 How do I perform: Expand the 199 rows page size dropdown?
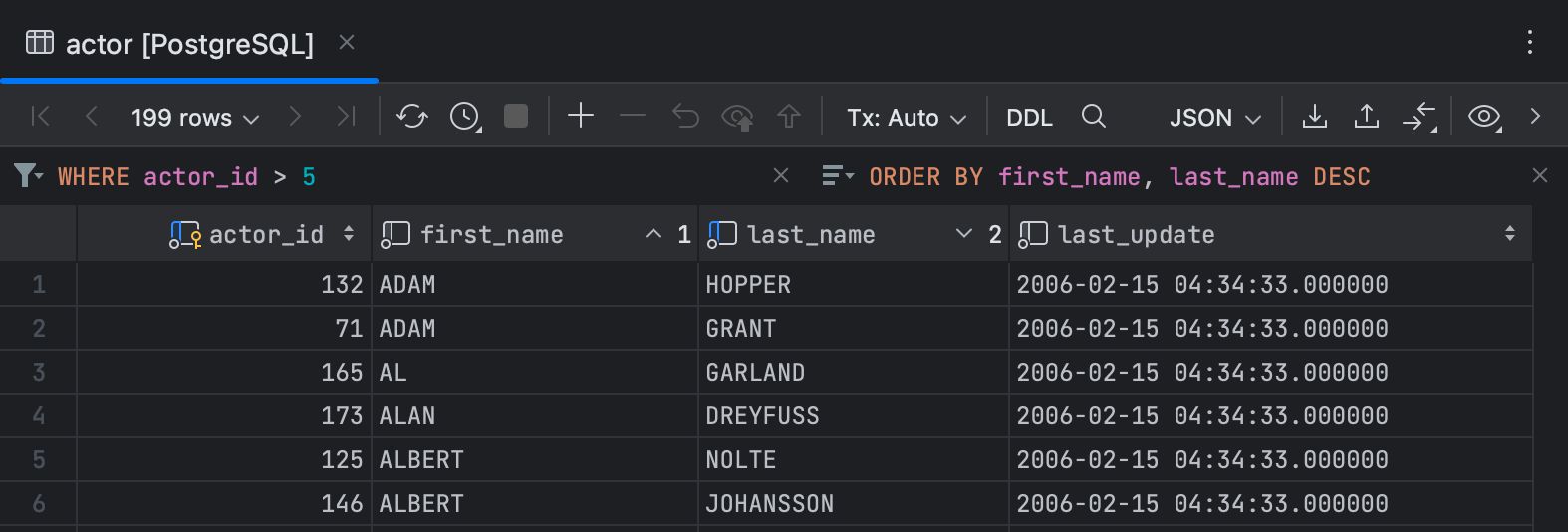pos(195,118)
